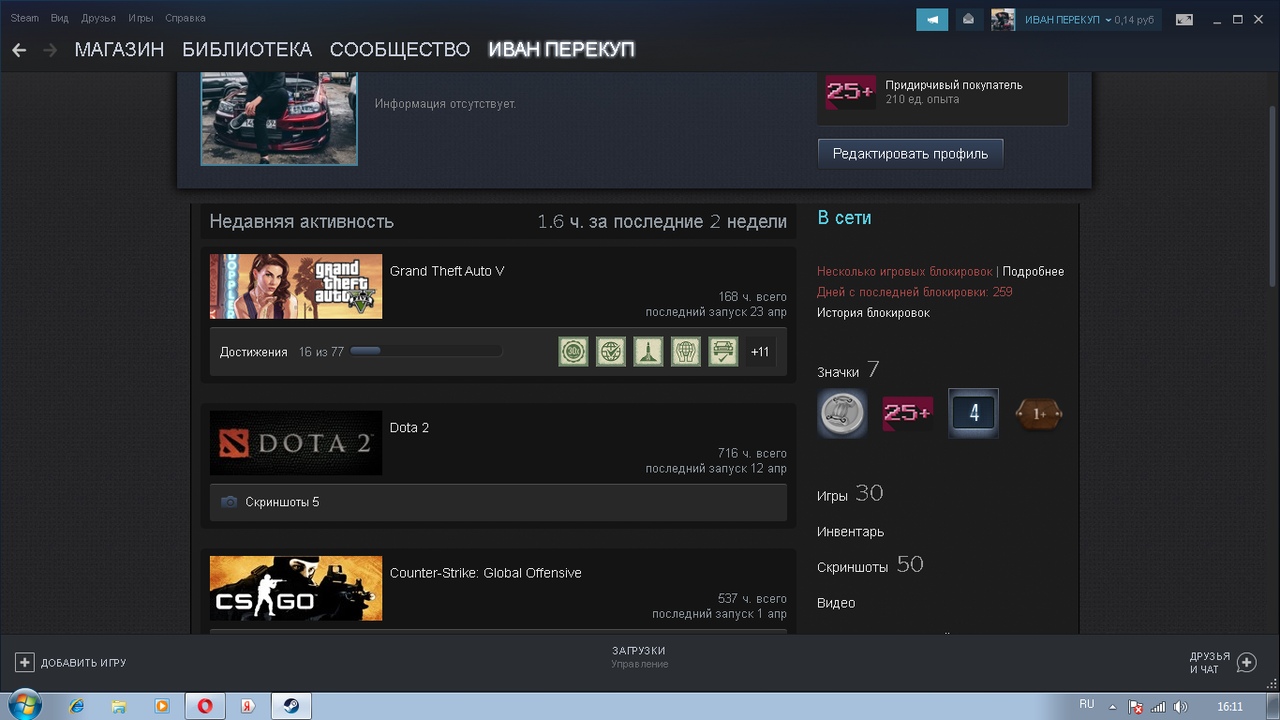Open ДРУЗЬЯ И ЧАТ panel
The height and width of the screenshot is (720, 1280).
1222,662
